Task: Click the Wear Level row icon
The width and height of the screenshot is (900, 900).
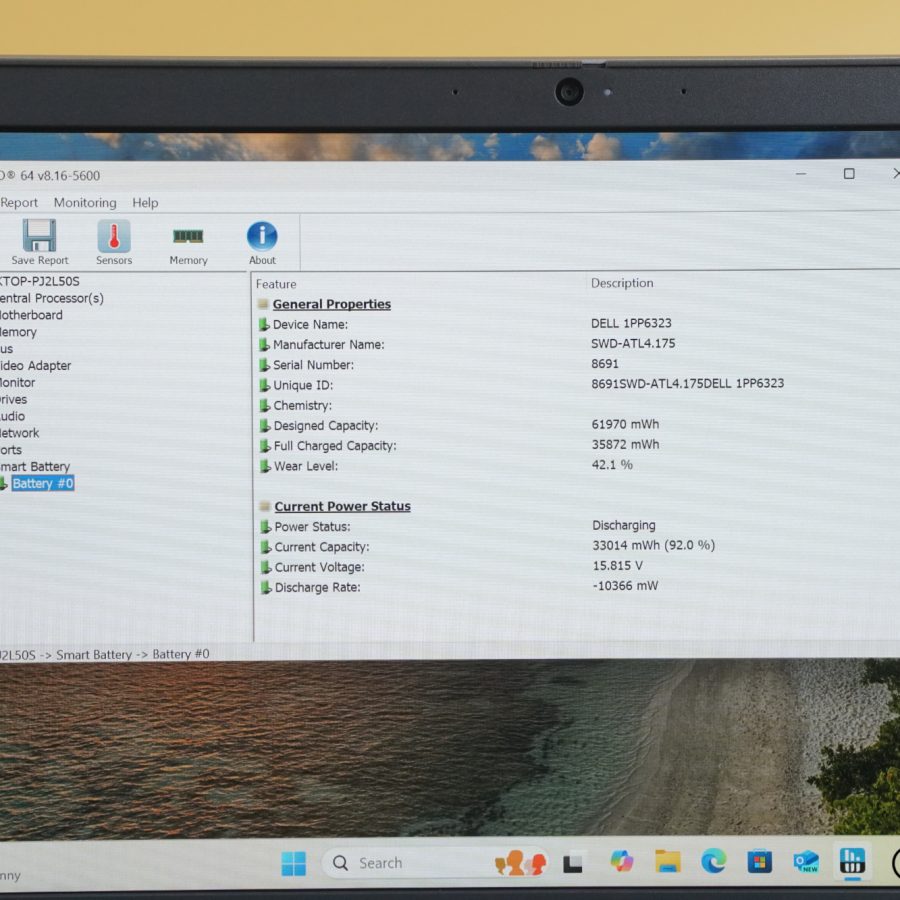Action: [265, 466]
